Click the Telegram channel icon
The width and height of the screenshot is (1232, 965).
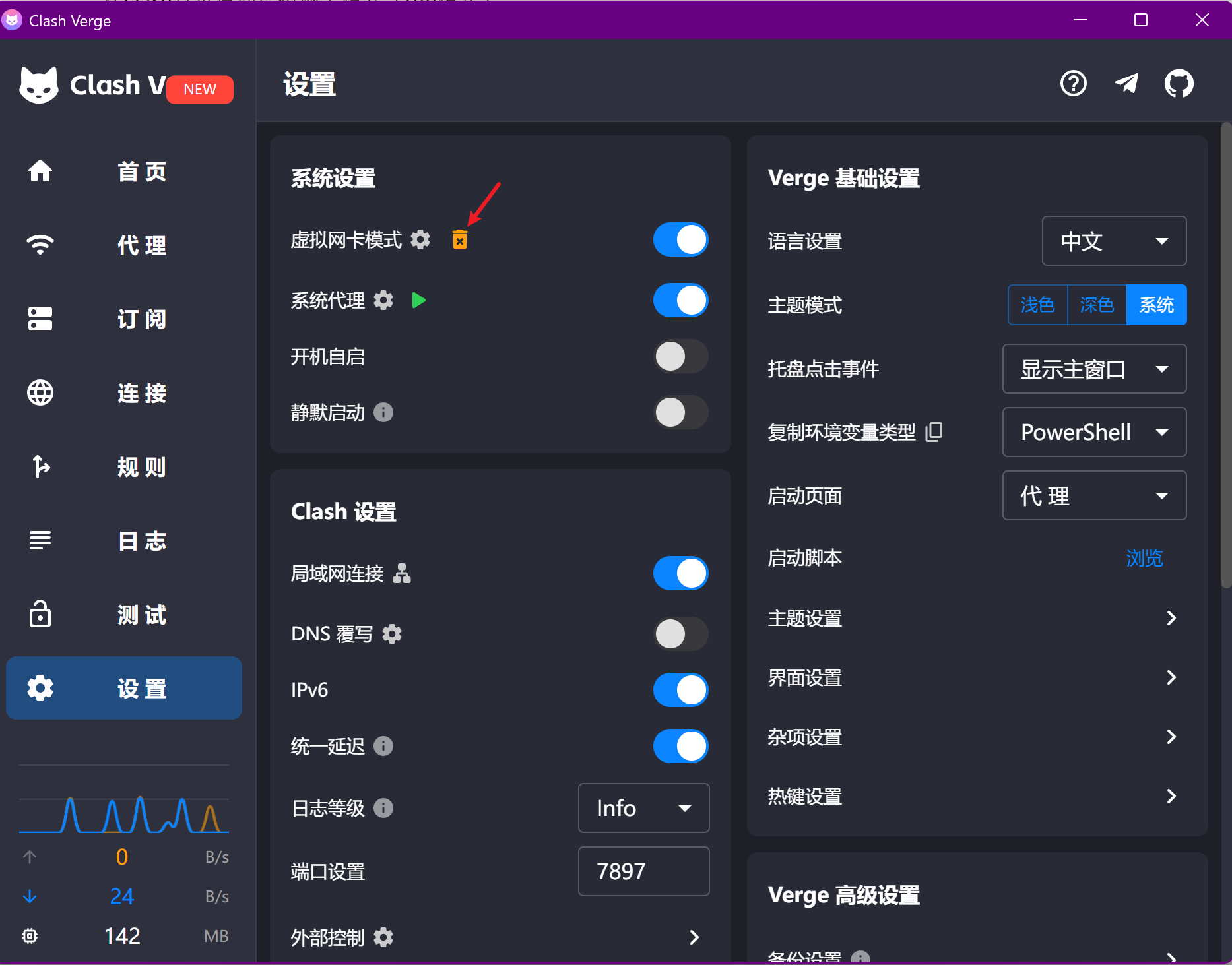click(1126, 84)
